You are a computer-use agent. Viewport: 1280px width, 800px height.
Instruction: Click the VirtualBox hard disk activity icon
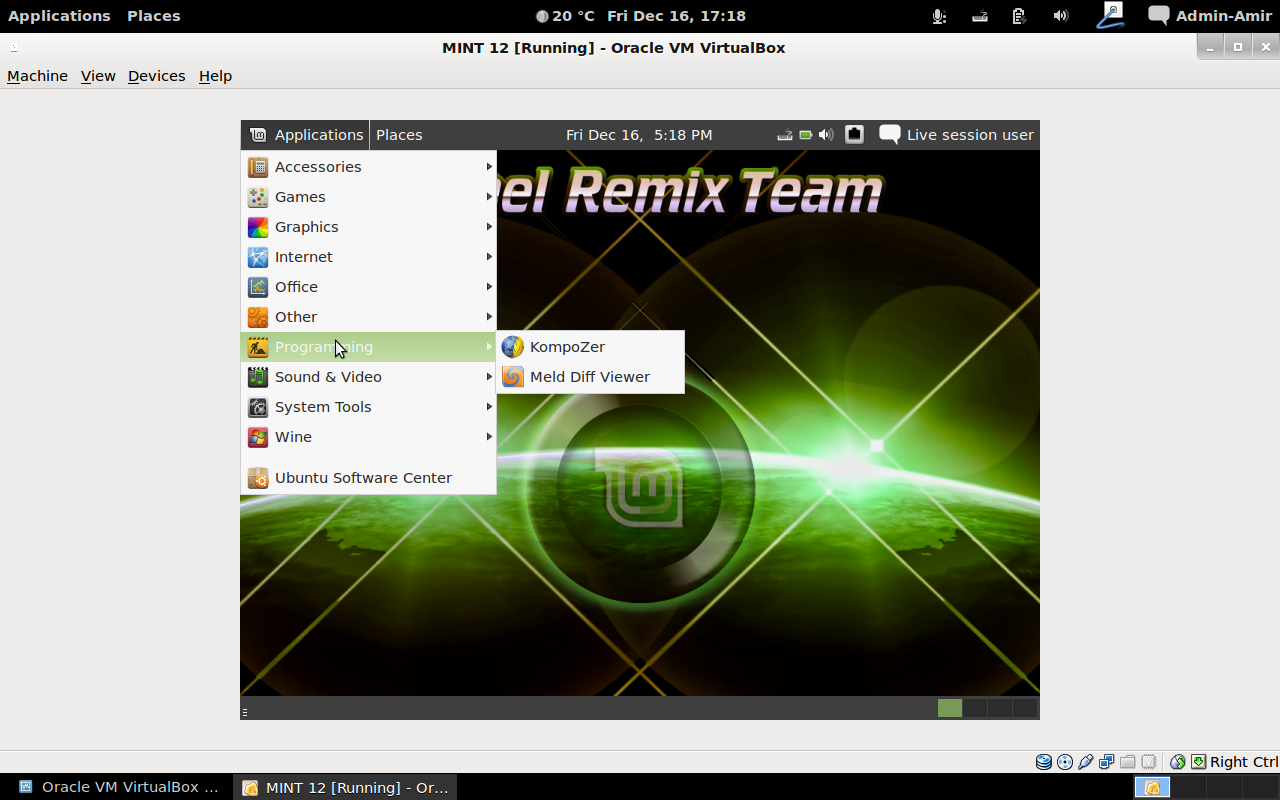(1044, 762)
